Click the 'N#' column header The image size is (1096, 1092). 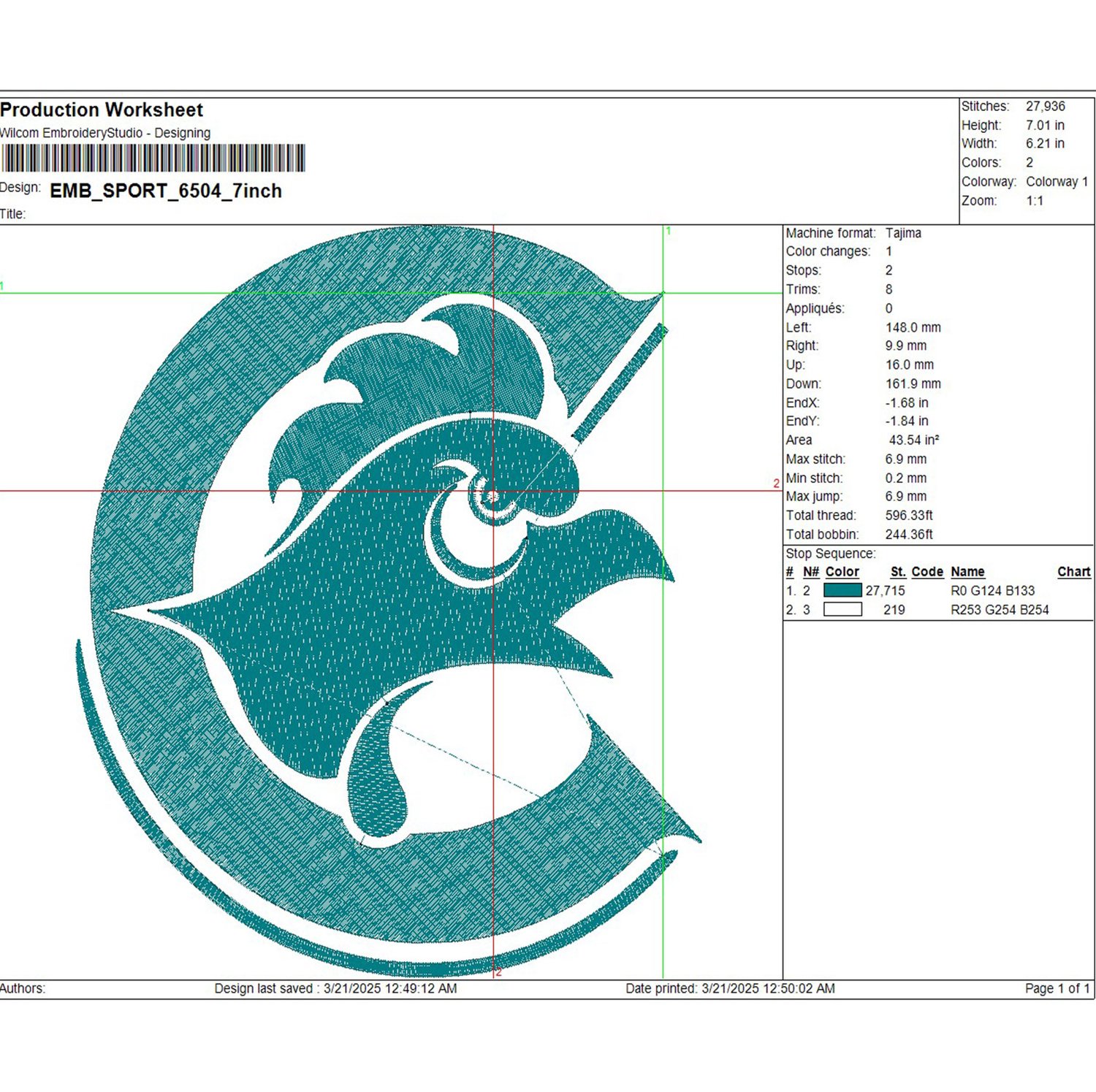tap(811, 572)
